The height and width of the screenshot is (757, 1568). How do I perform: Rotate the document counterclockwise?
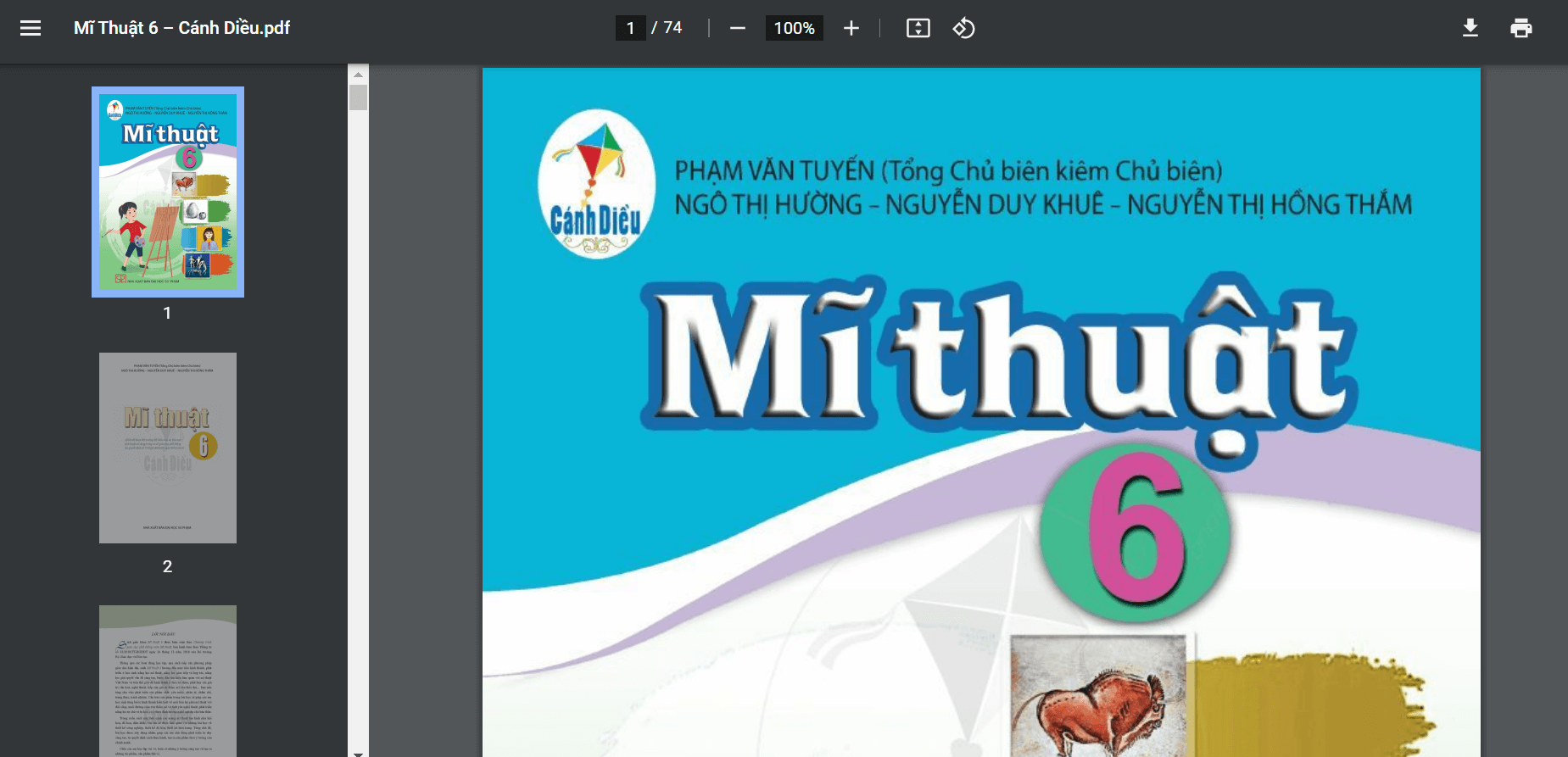963,28
